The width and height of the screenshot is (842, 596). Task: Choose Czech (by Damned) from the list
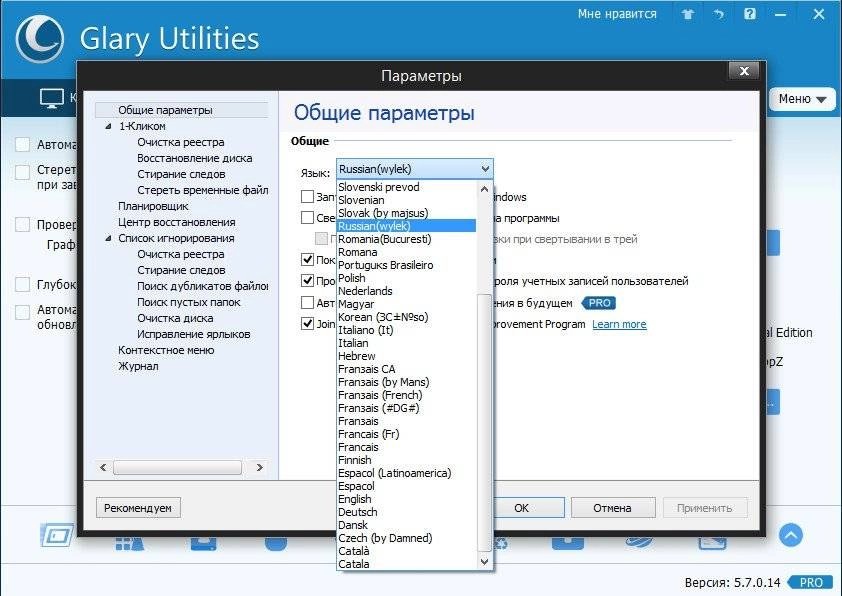[x=385, y=537]
